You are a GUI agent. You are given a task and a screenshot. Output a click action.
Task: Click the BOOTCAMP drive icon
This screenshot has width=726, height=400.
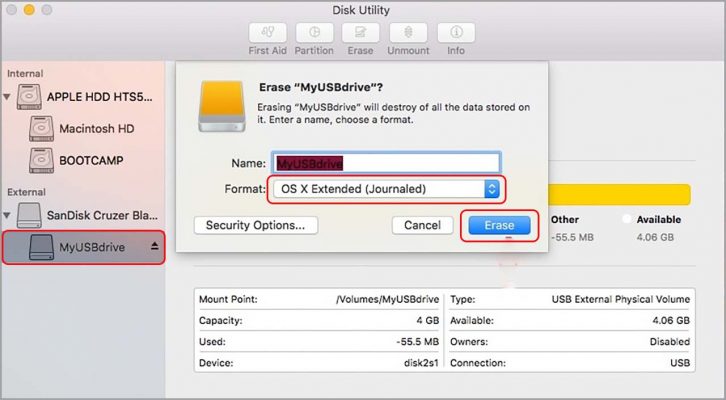click(41, 161)
